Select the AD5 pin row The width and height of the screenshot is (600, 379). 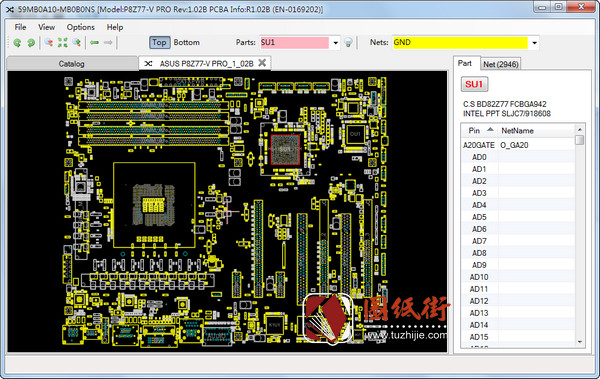pyautogui.click(x=518, y=217)
